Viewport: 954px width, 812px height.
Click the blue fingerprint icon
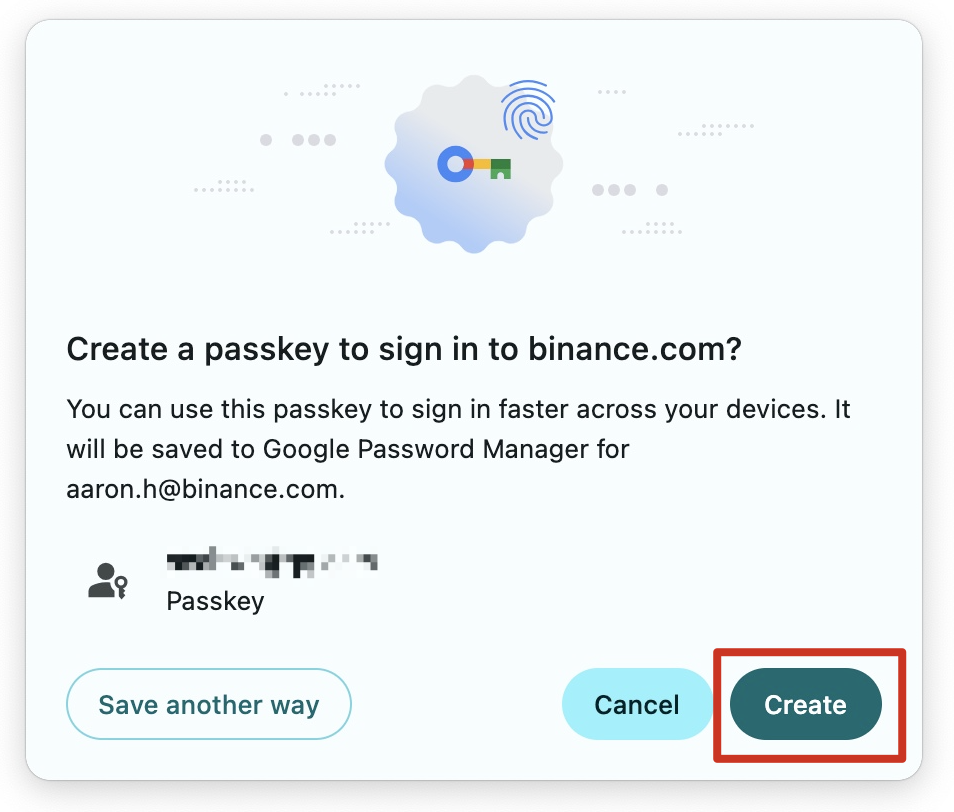click(x=527, y=112)
